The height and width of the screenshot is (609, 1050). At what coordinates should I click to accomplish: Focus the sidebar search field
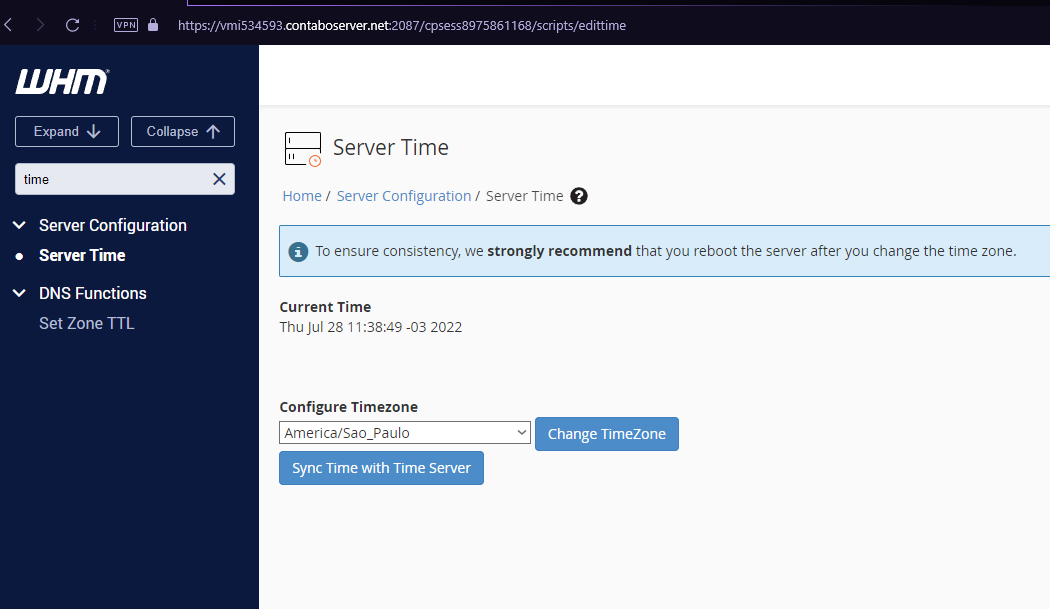coord(112,179)
